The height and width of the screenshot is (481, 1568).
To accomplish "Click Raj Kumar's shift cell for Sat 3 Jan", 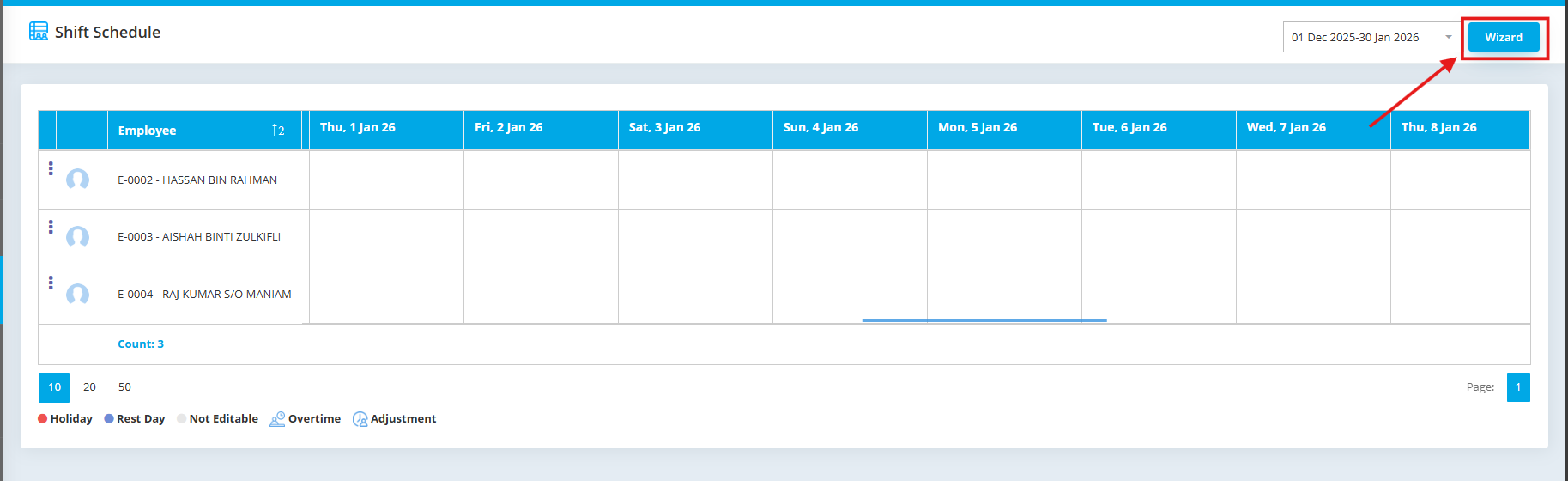I will 695,295.
